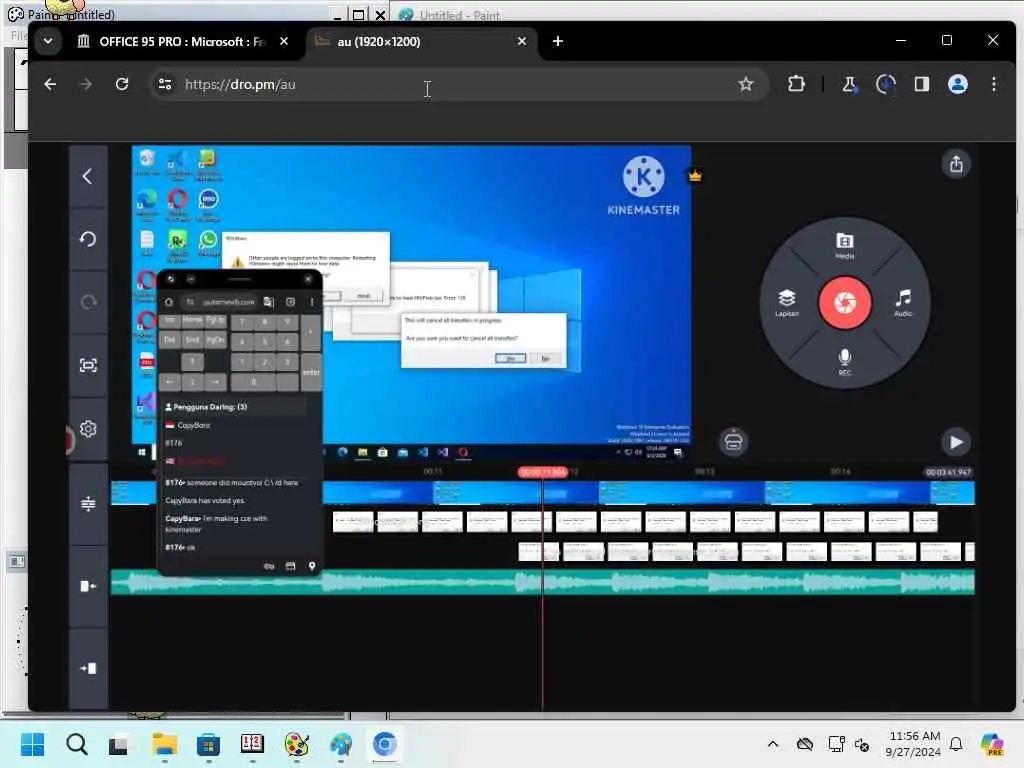The image size is (1024, 768).
Task: Open the Windows Start menu
Action: pyautogui.click(x=32, y=744)
